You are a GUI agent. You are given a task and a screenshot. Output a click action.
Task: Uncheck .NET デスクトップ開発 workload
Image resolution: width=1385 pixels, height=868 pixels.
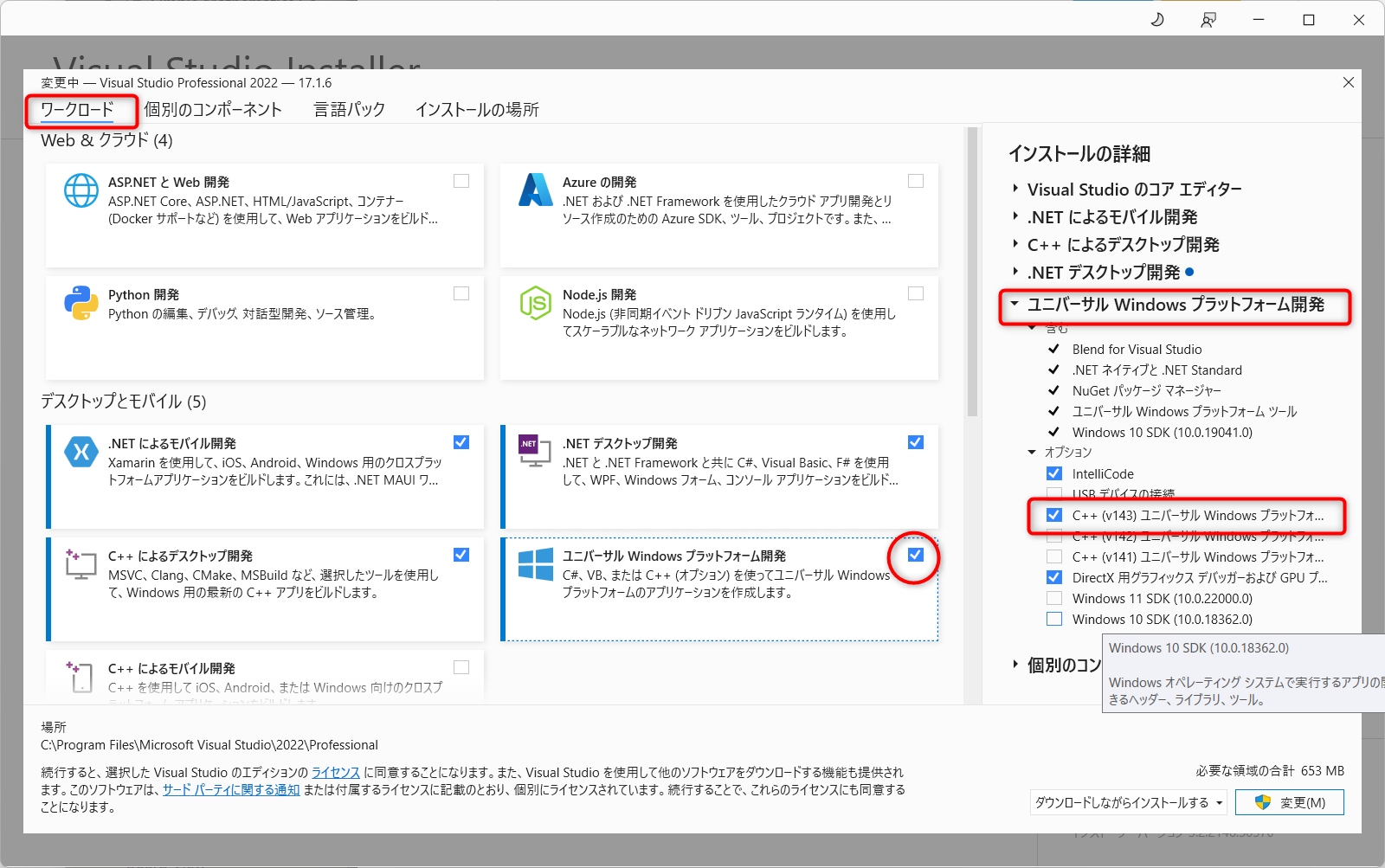pyautogui.click(x=916, y=442)
